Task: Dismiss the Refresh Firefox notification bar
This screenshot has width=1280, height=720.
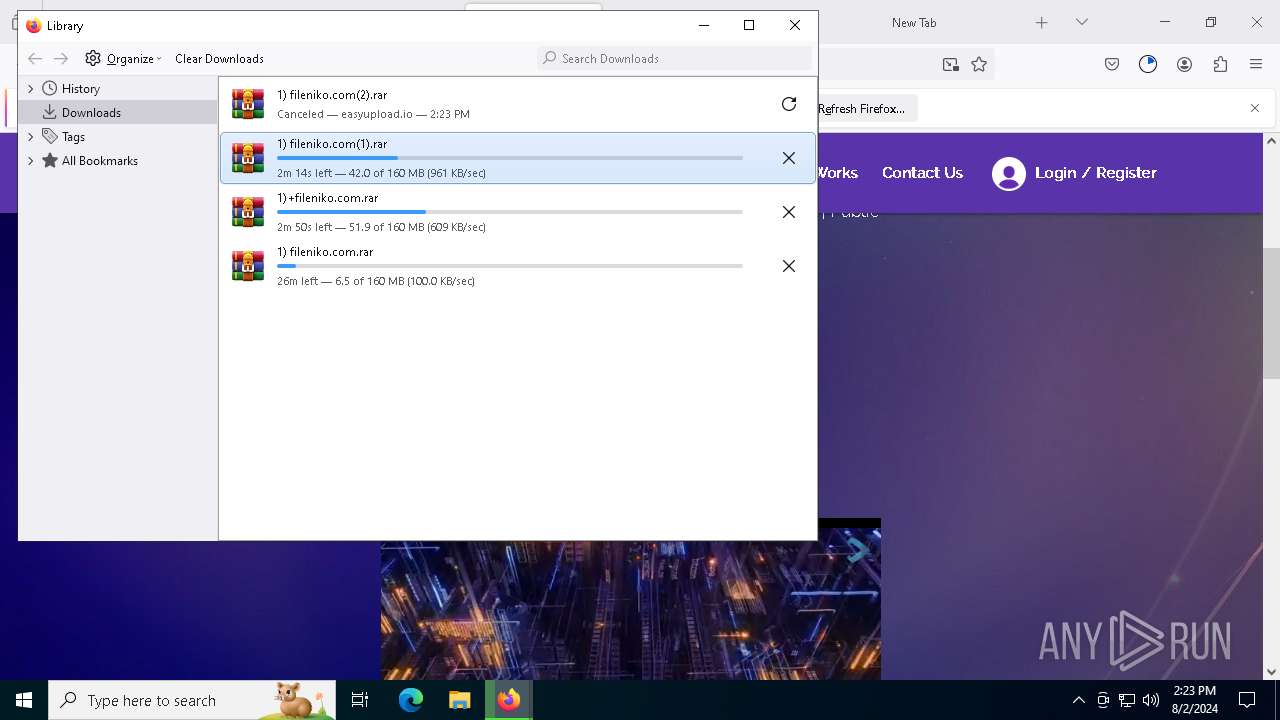Action: coord(1255,108)
